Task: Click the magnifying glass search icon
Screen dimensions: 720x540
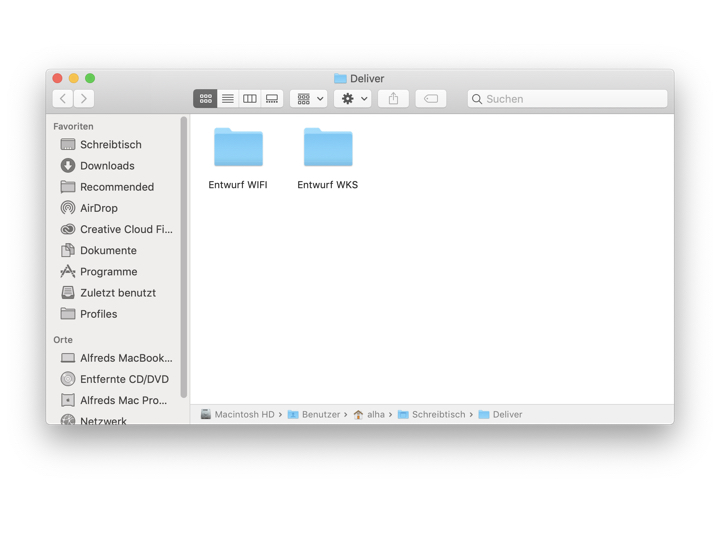Action: point(477,99)
